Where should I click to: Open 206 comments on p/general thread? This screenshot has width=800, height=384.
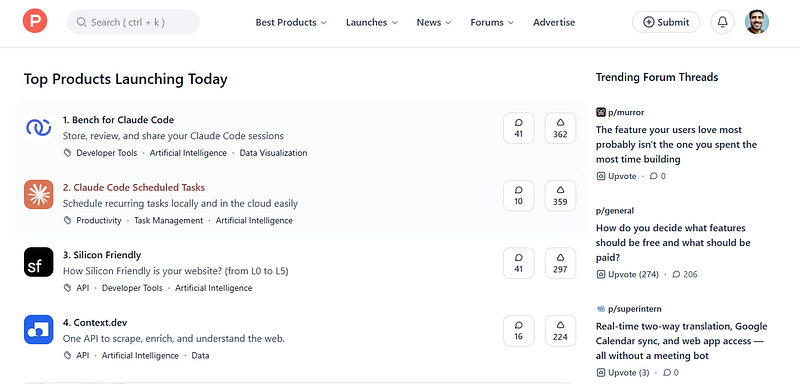[685, 274]
